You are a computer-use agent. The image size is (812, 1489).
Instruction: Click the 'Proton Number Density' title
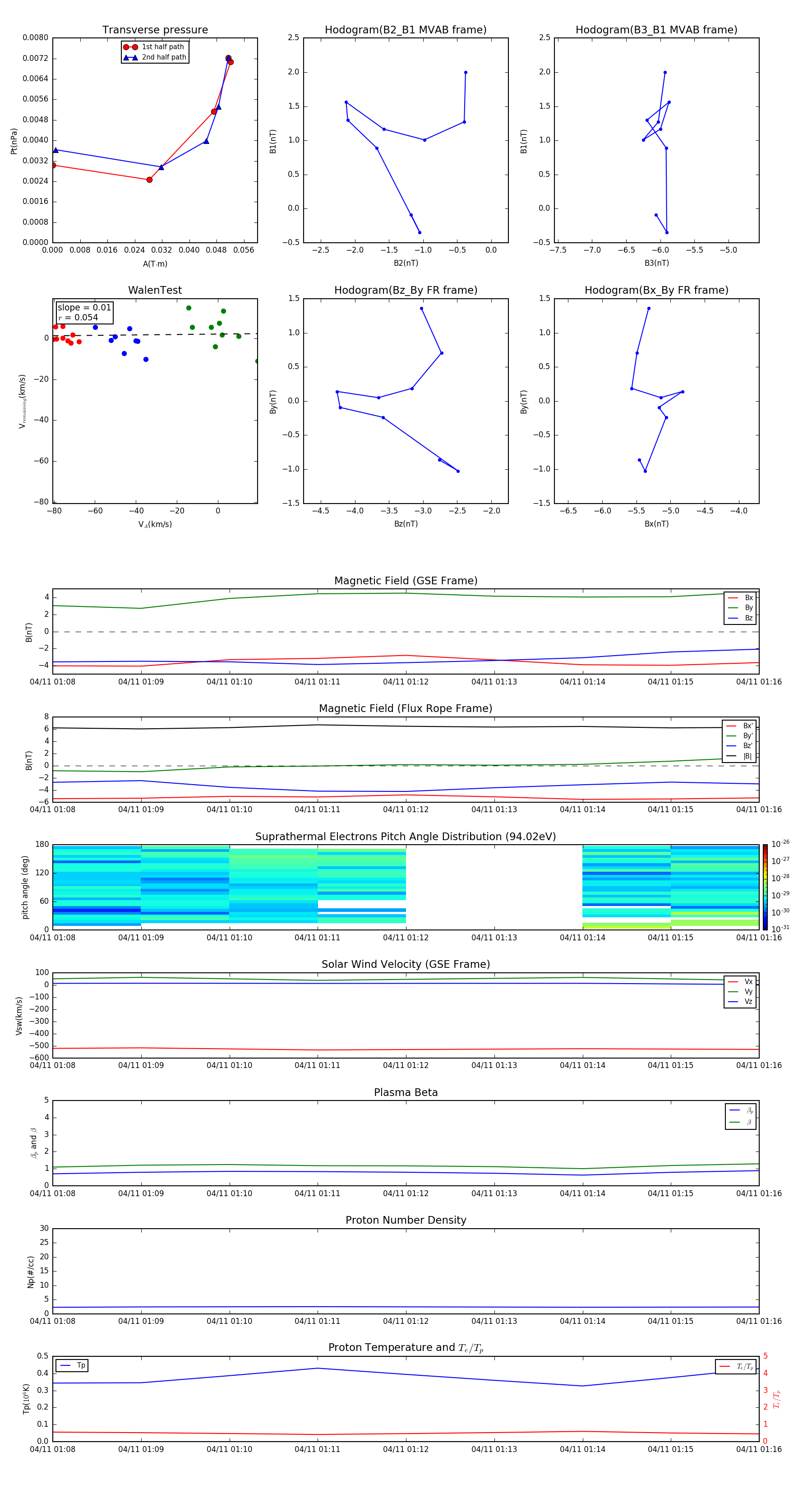coord(406,1220)
